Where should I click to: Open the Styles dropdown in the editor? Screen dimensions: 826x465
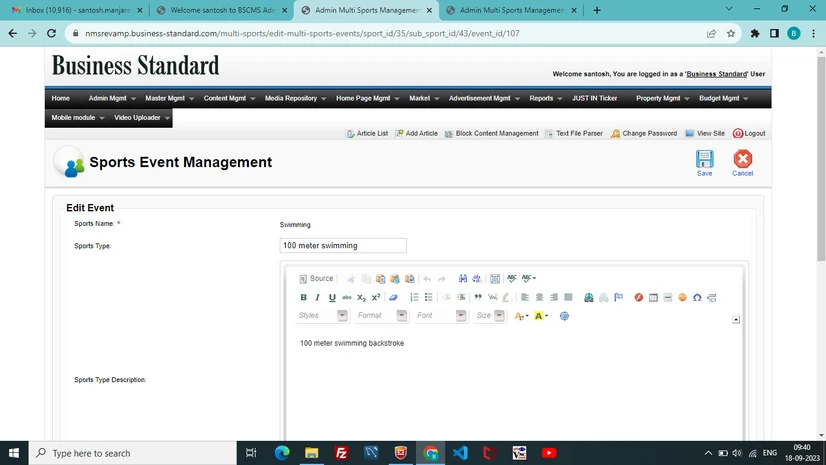[x=322, y=316]
